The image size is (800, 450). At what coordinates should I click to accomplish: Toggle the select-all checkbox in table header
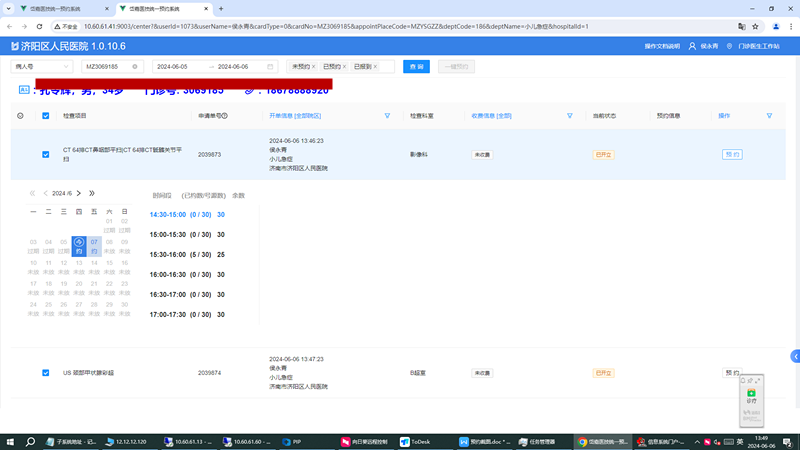46,116
